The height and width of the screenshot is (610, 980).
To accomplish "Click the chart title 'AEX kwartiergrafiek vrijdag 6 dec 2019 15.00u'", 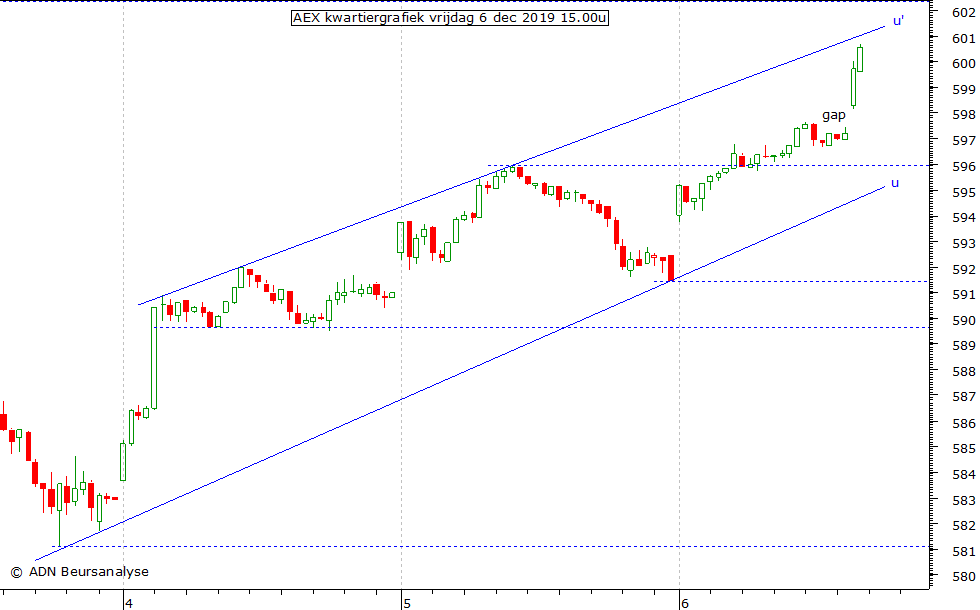I will click(449, 18).
